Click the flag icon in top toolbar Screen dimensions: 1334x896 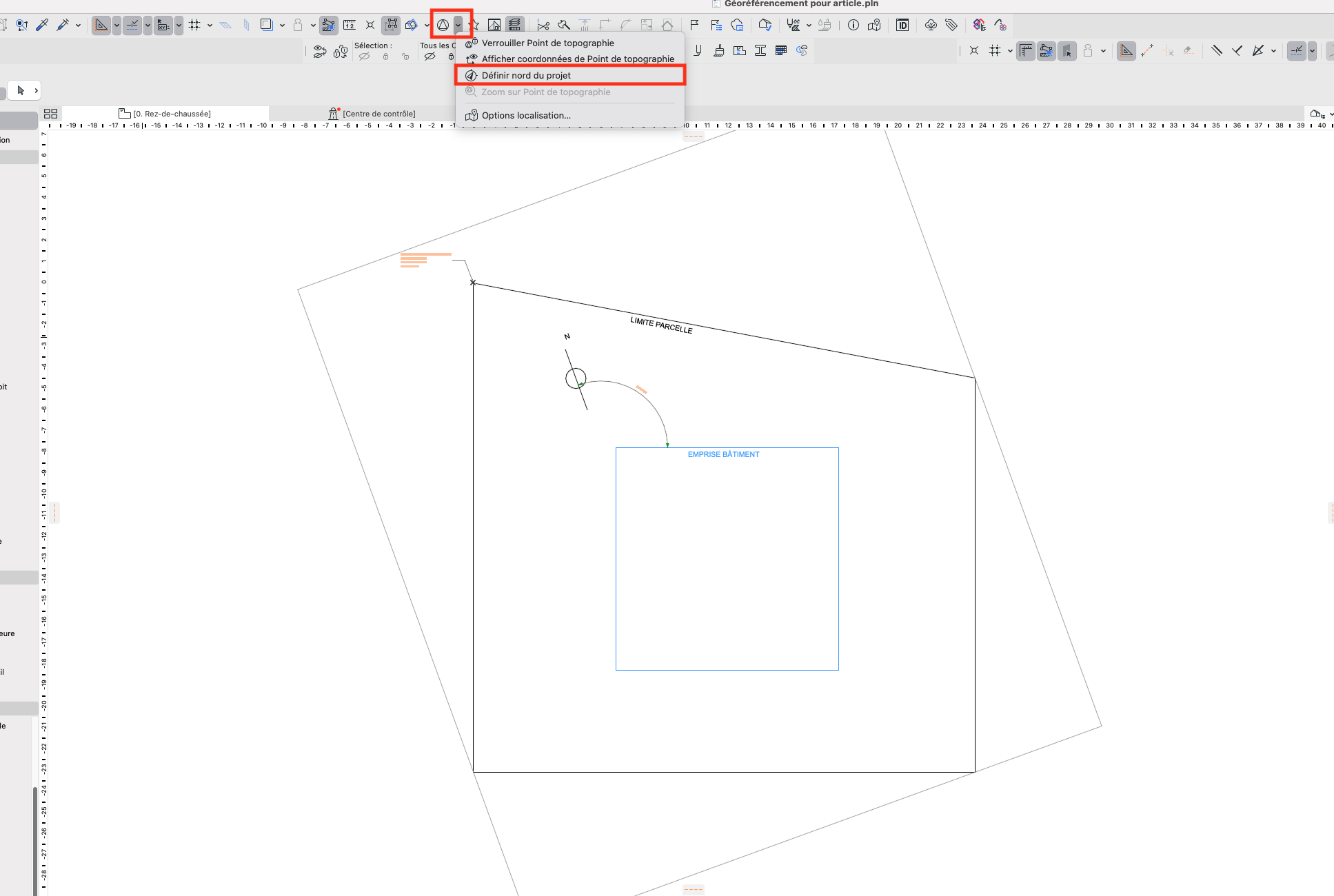[x=694, y=25]
